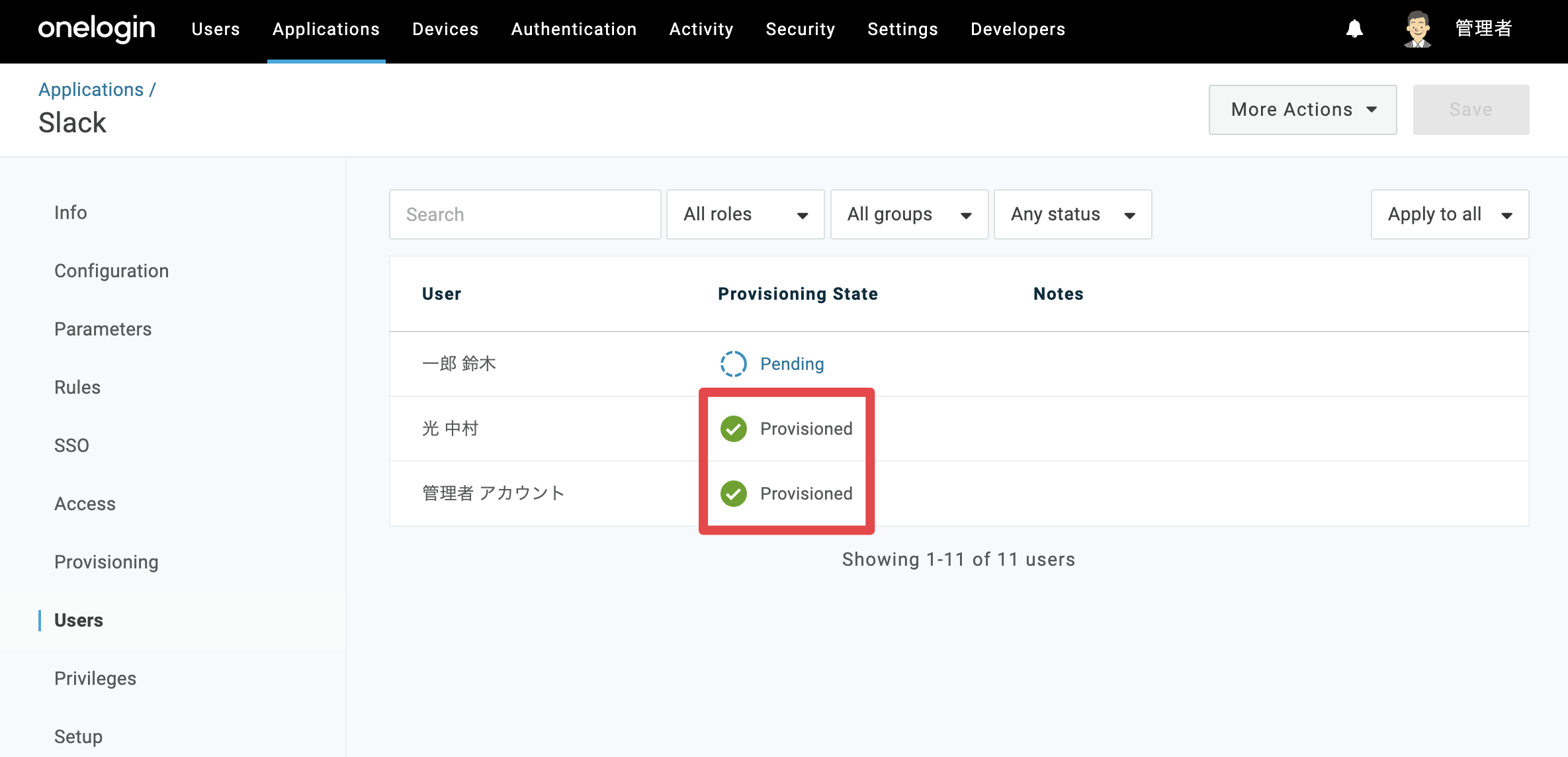Screen dimensions: 1568x757
Task: Expand the All groups filter
Action: (909, 214)
